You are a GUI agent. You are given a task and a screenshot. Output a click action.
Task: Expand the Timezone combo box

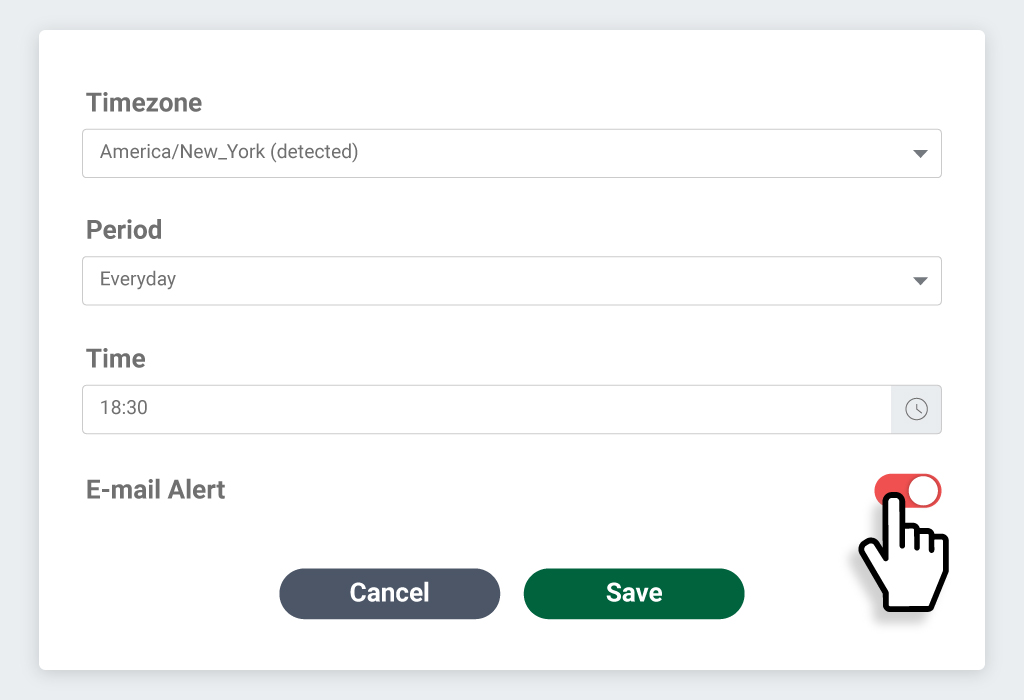pos(512,153)
